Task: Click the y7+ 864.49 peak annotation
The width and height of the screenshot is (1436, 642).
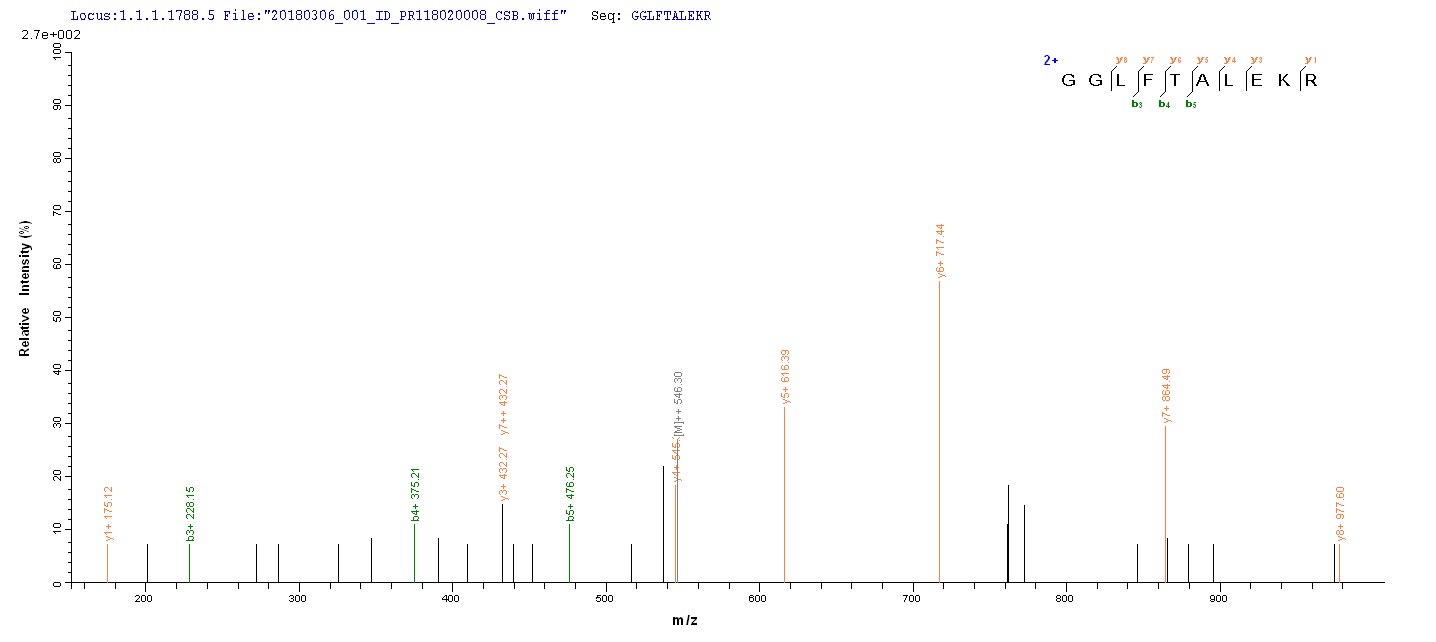Action: (1166, 395)
